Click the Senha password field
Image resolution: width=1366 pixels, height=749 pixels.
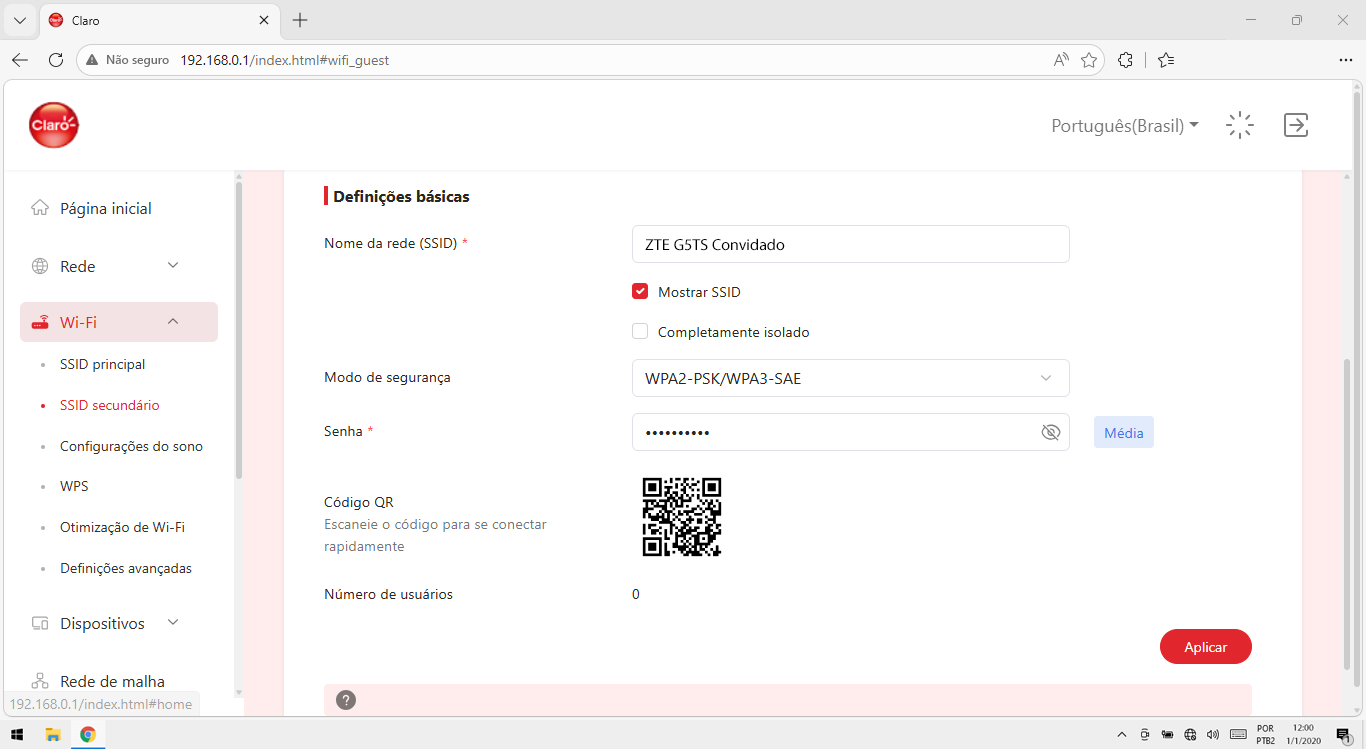click(851, 432)
